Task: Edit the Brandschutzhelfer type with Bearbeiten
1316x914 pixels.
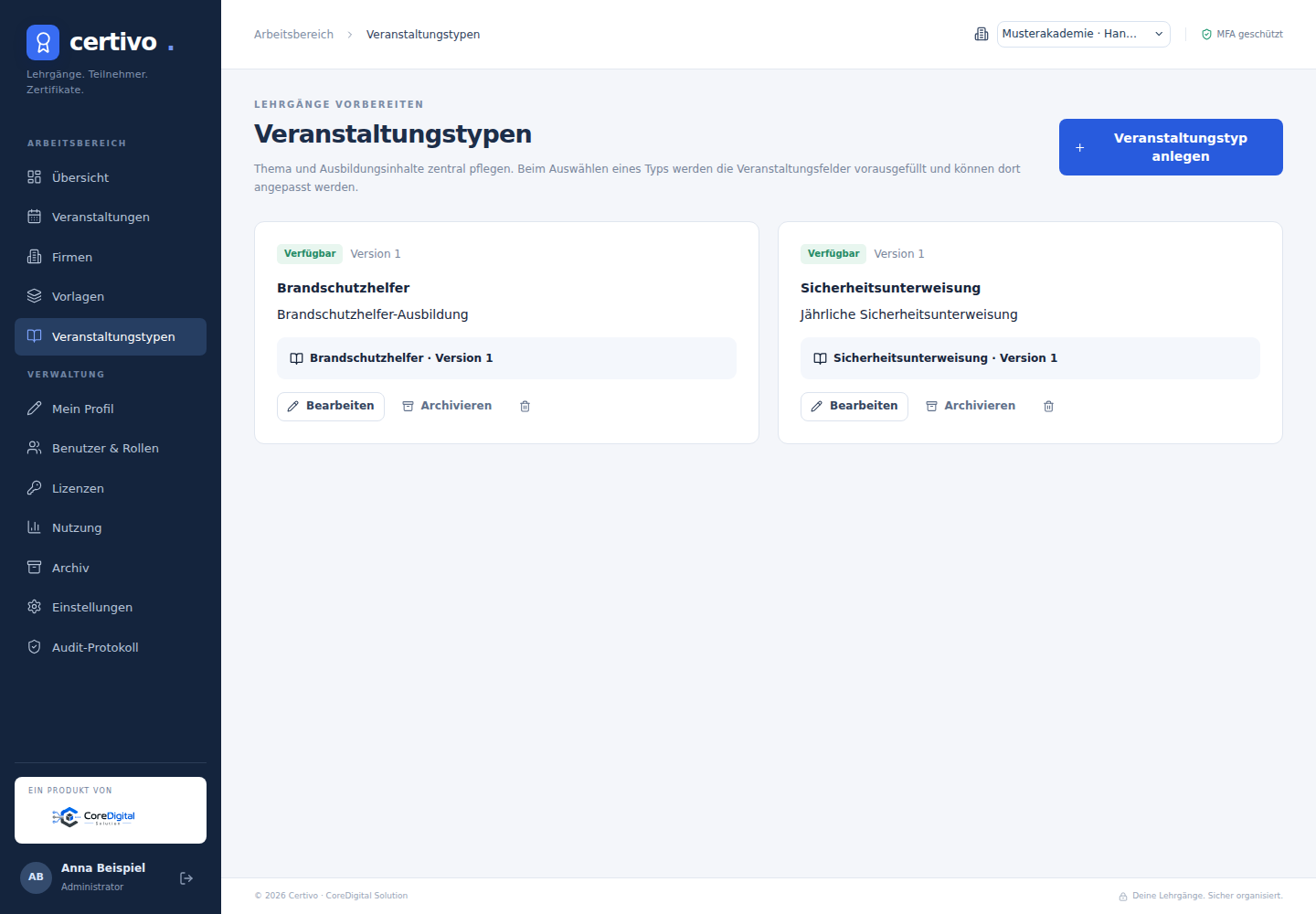Action: (331, 407)
